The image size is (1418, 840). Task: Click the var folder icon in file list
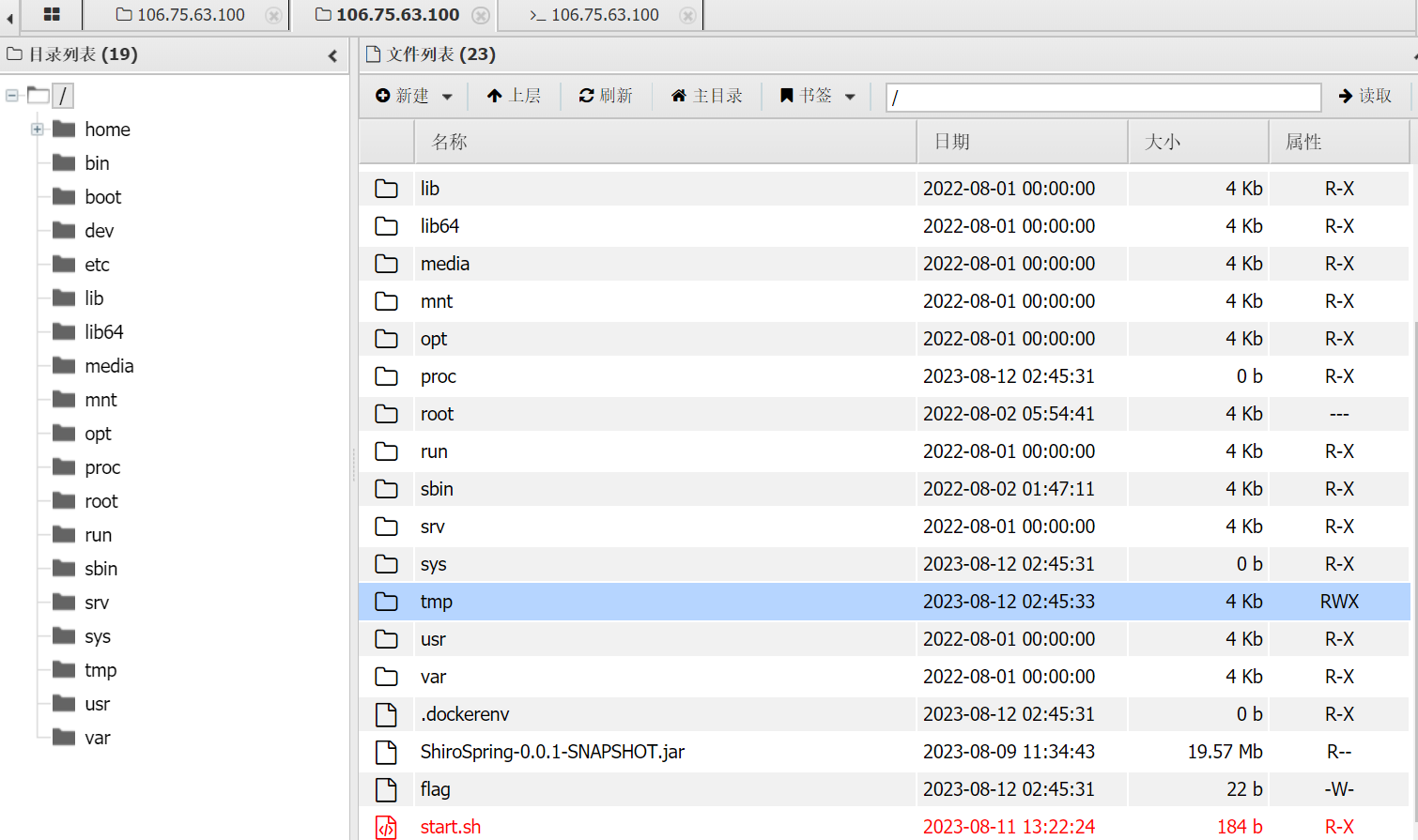tap(386, 677)
